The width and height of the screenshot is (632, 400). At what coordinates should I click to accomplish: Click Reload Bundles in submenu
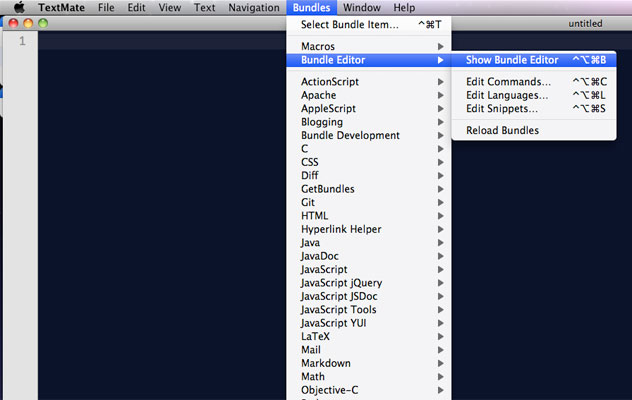(x=502, y=130)
